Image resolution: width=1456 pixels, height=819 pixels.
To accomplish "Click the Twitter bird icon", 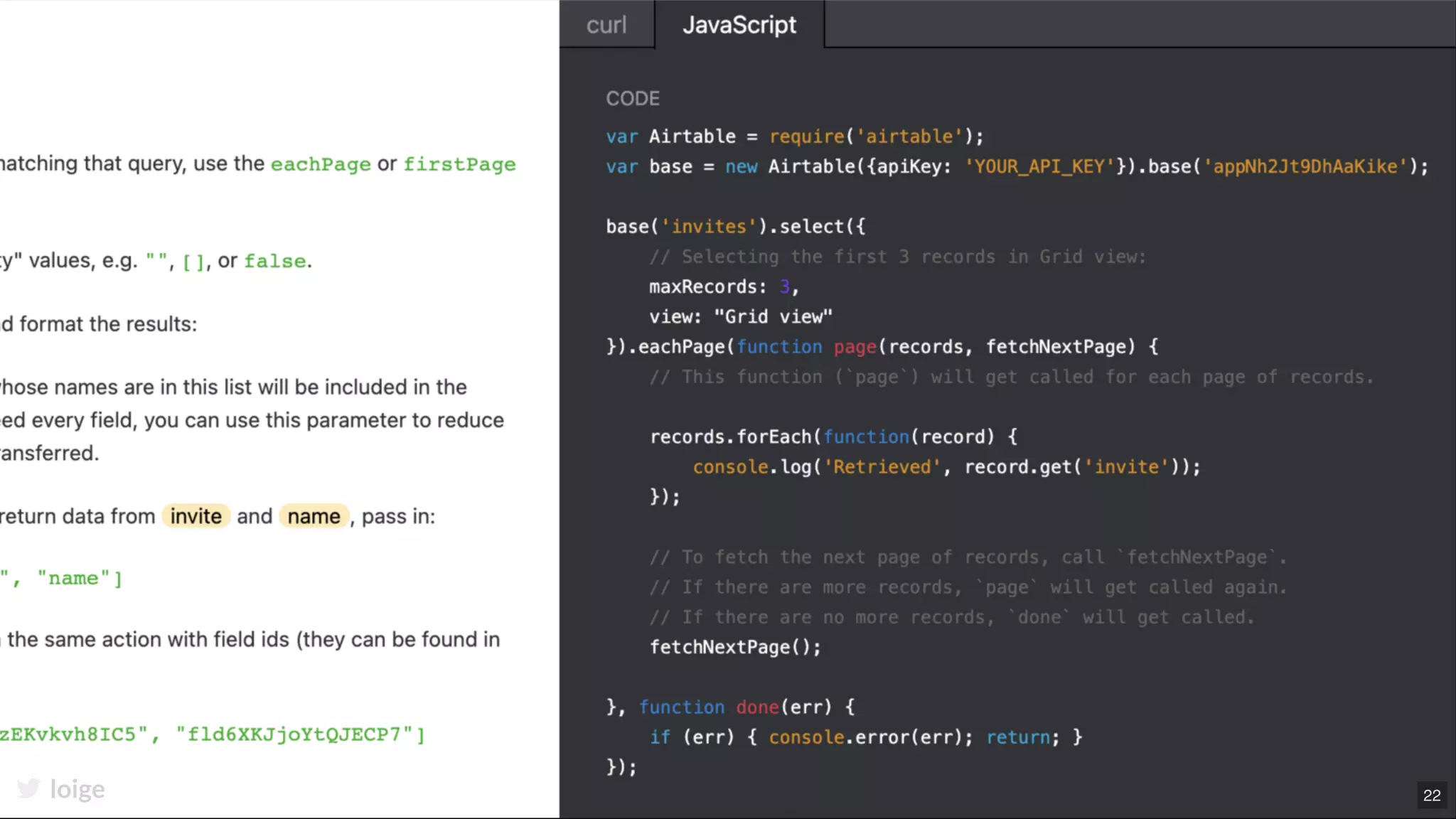I will (28, 788).
